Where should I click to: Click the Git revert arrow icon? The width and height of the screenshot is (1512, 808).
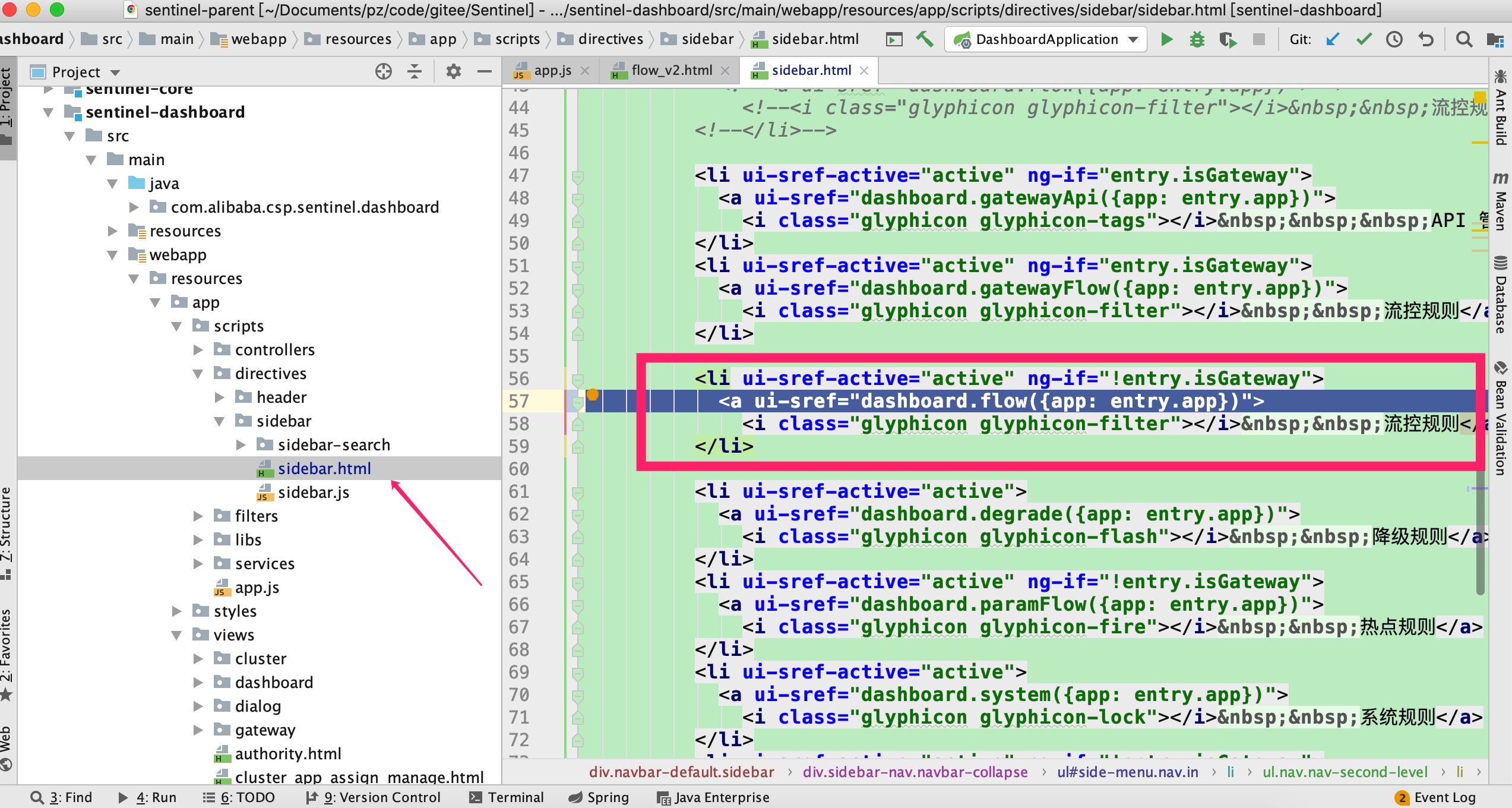click(1426, 39)
